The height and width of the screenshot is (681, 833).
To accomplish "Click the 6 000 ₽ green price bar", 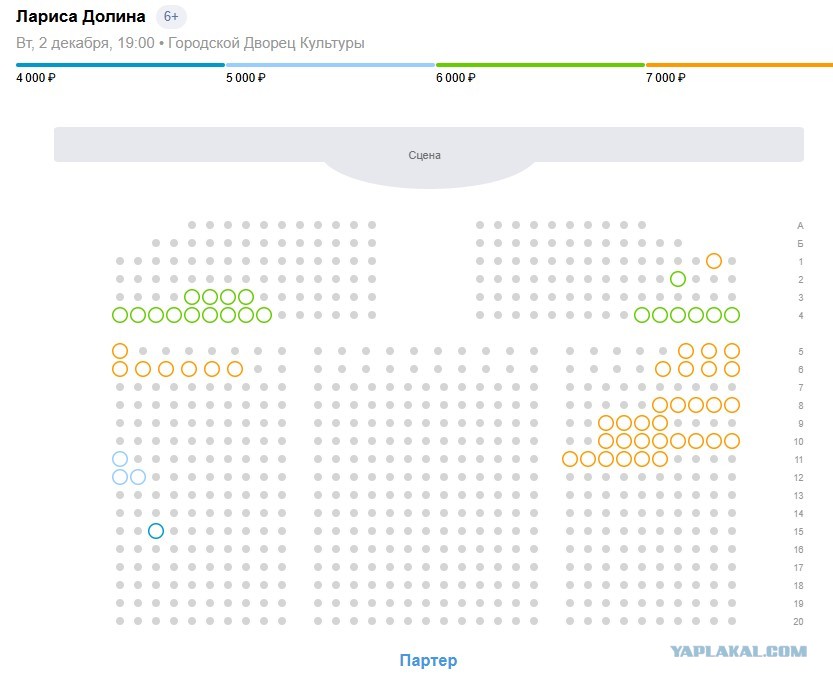I will (540, 65).
